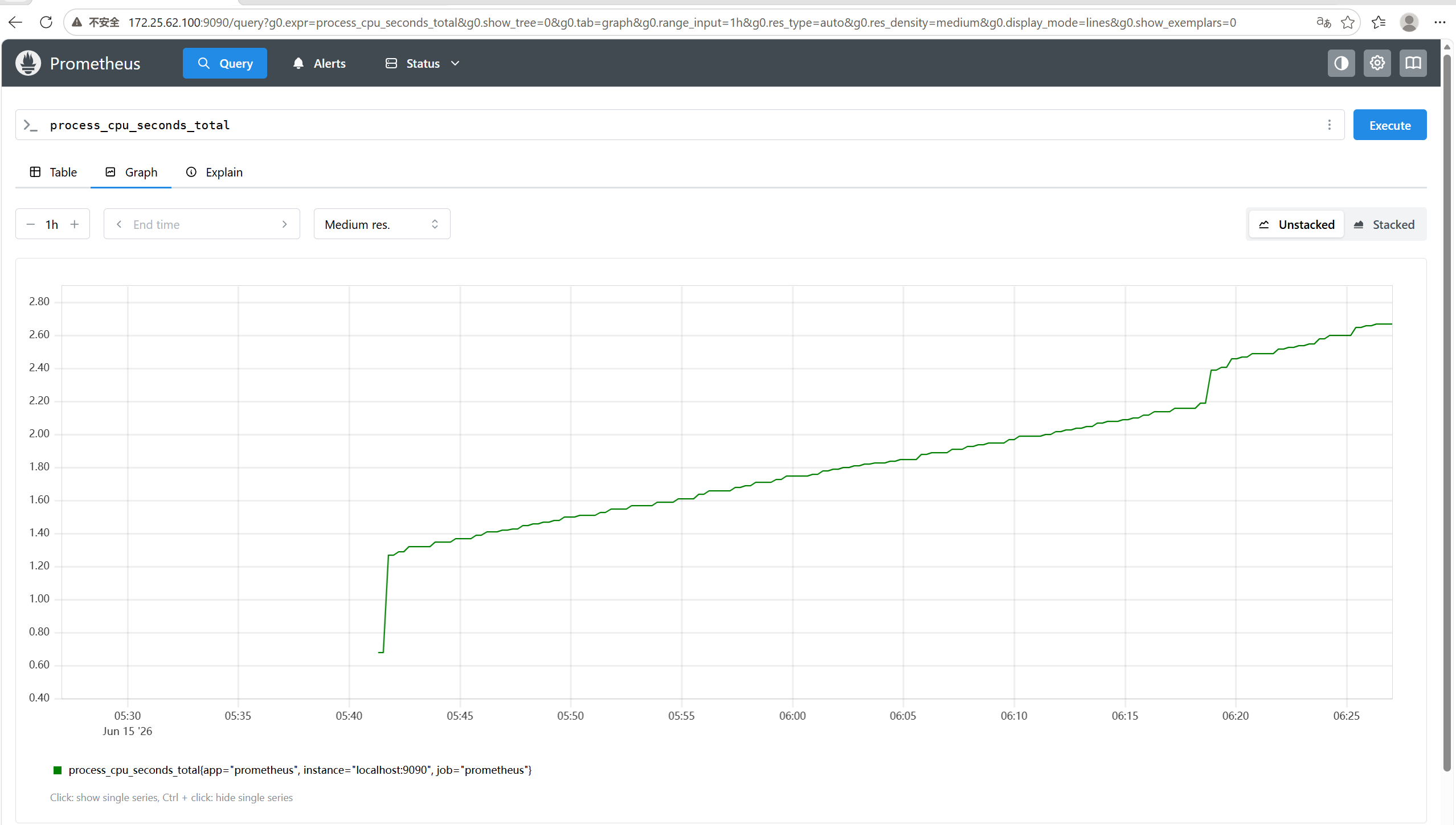The height and width of the screenshot is (825, 1456).
Task: Click the insecure warning icon in address bar
Action: point(77,22)
